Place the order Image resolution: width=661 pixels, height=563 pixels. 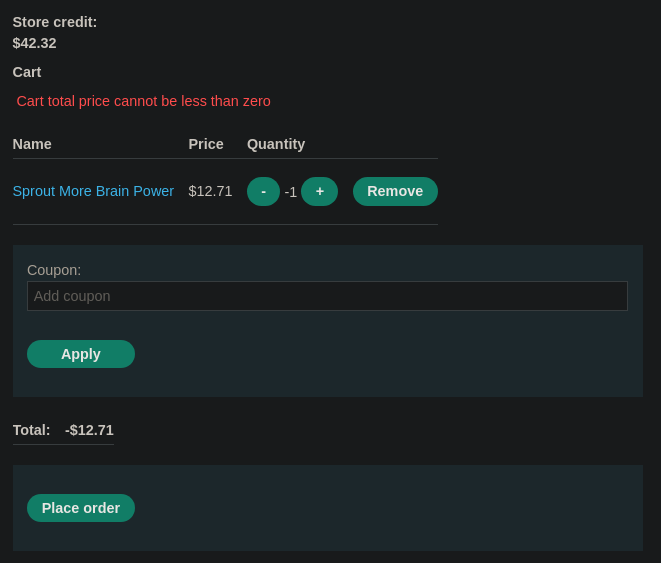click(x=81, y=508)
